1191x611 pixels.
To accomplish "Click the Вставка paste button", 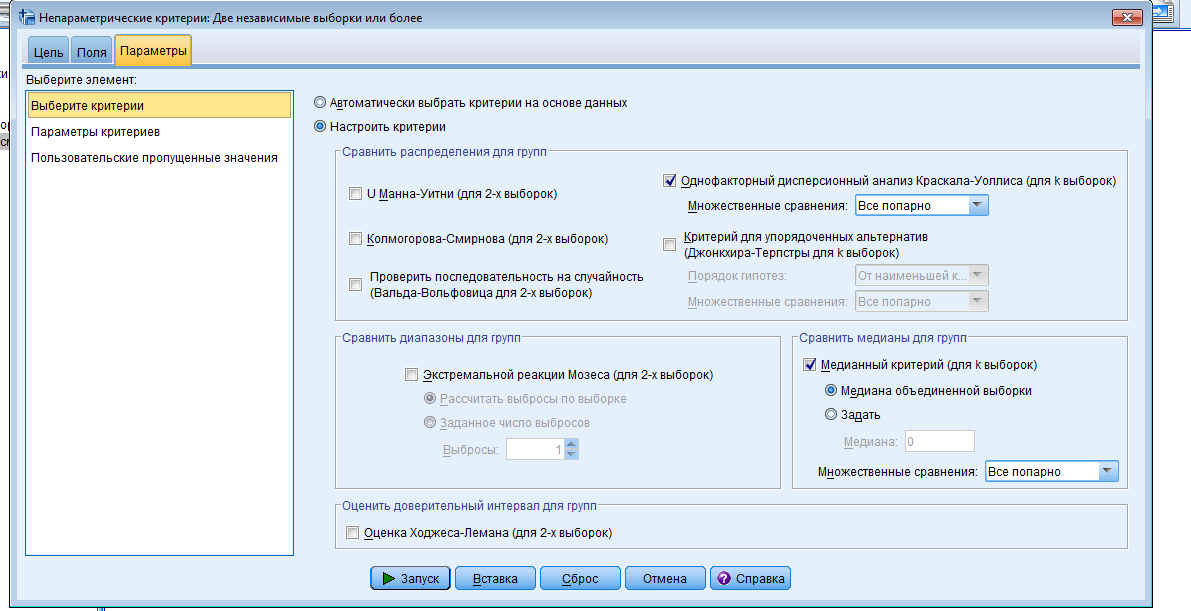I will [494, 578].
